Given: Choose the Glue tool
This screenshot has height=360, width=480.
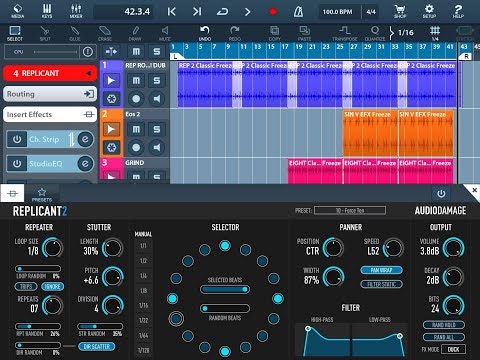Looking at the screenshot, I should (75, 33).
